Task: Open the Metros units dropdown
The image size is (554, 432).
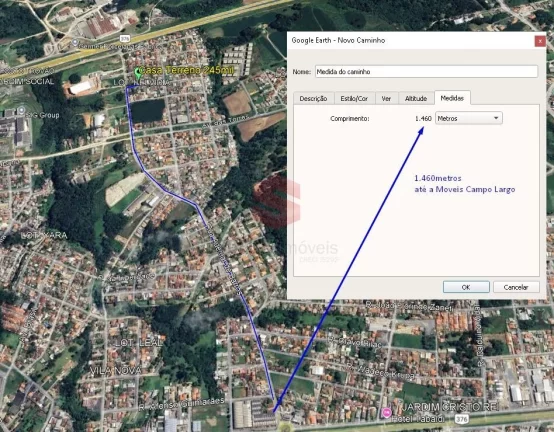Action: (x=468, y=118)
